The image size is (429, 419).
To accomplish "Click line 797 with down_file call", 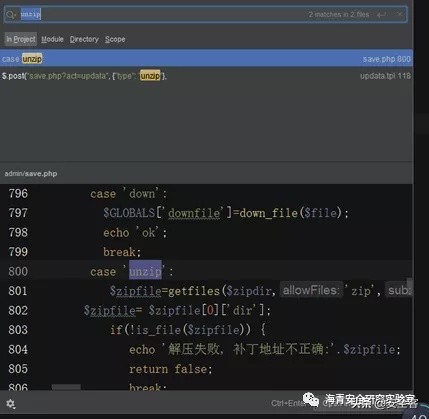I will pos(226,213).
